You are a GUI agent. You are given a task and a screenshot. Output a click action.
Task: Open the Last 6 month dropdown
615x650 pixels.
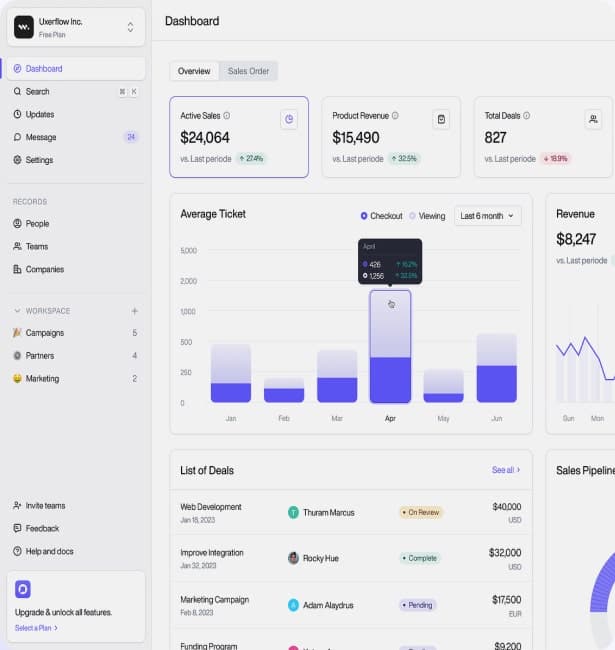point(487,216)
